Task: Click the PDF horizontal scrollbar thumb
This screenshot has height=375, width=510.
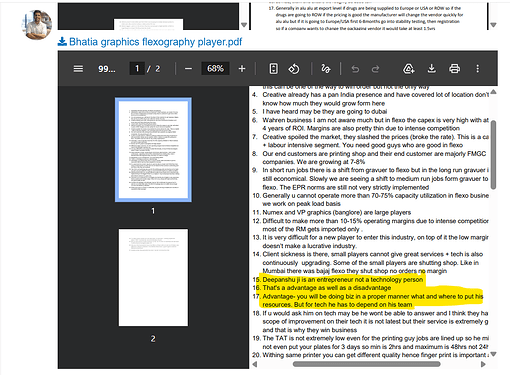Action: 367,364
